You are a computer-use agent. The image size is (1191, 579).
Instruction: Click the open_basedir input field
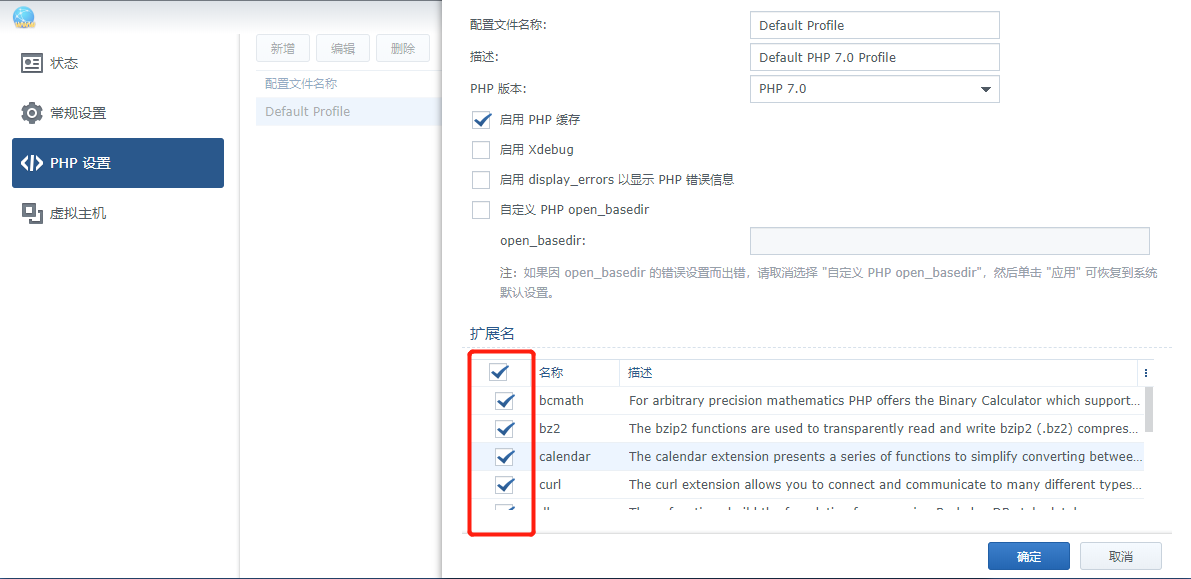[x=948, y=240]
